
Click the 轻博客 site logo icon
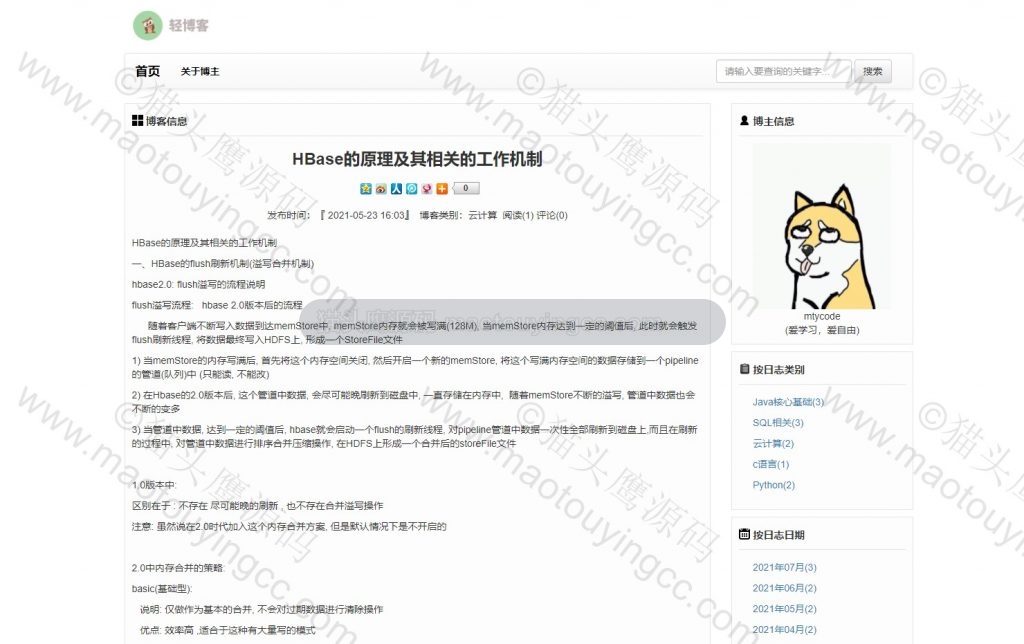pyautogui.click(x=148, y=25)
